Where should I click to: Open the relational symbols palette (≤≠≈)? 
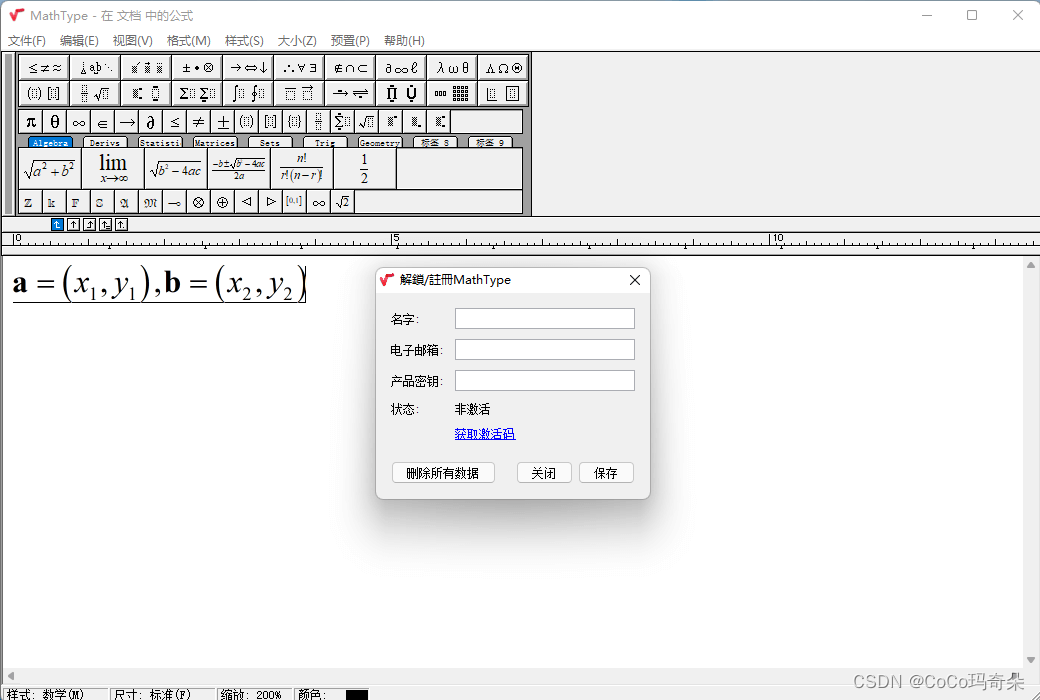(x=44, y=68)
